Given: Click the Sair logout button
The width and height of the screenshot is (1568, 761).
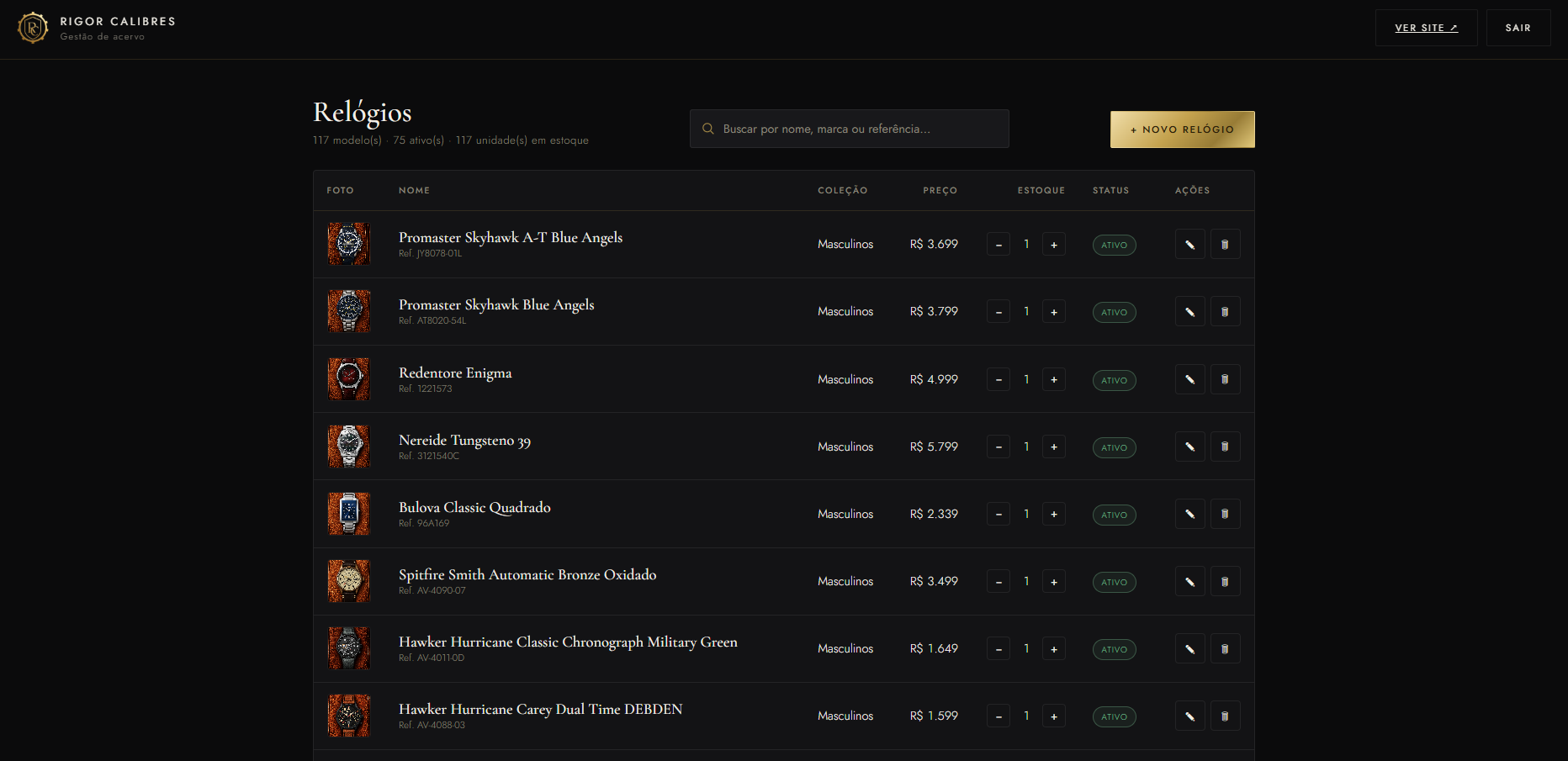Looking at the screenshot, I should [1518, 28].
